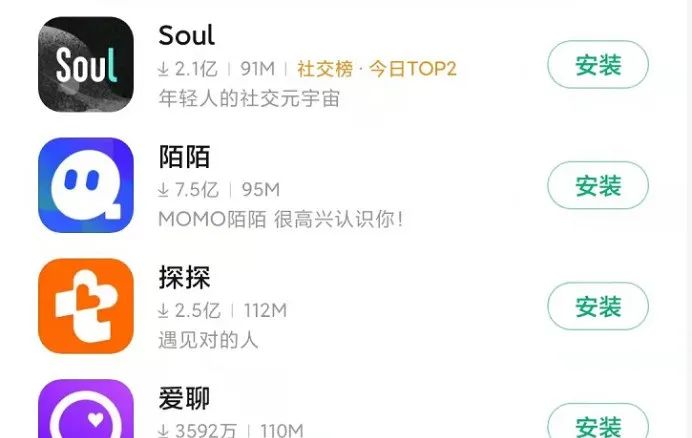Select the 爱聊 app title

coord(184,398)
